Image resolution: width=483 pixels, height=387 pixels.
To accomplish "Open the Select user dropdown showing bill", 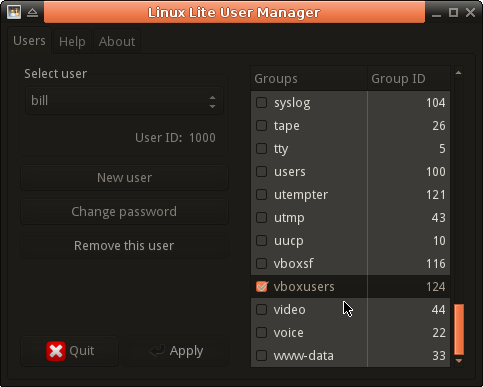I will coord(124,101).
